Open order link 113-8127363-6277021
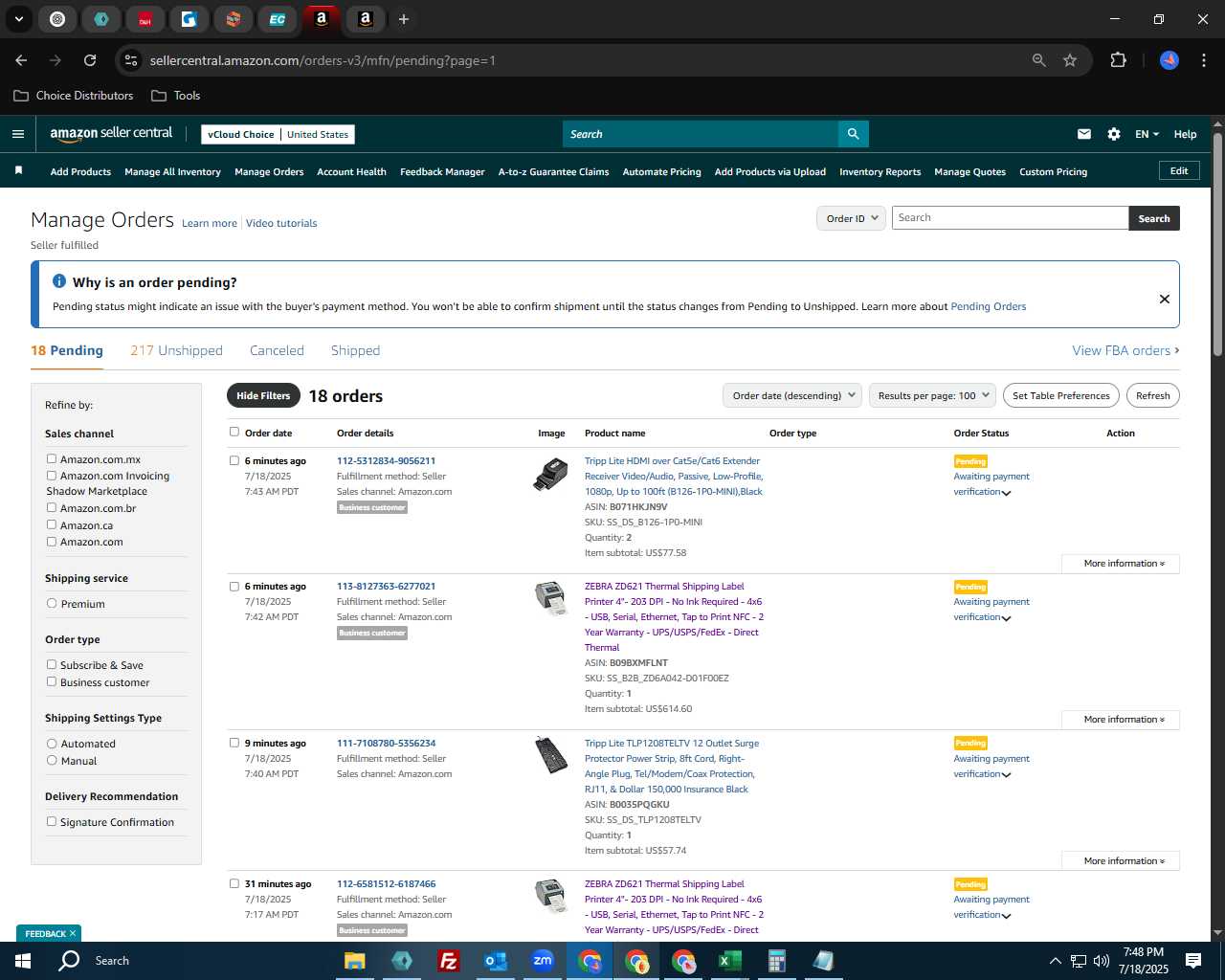Screen dimensions: 1225x980 click(386, 586)
